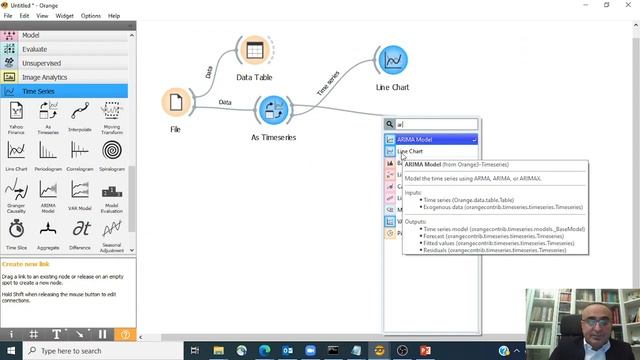Select the VAR Model widget

80,196
